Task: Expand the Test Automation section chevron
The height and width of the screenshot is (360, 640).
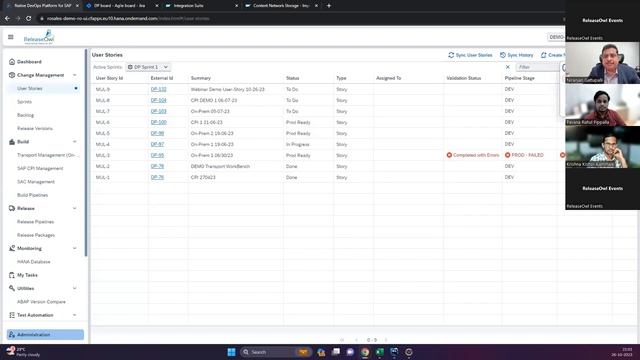Action: (75, 315)
